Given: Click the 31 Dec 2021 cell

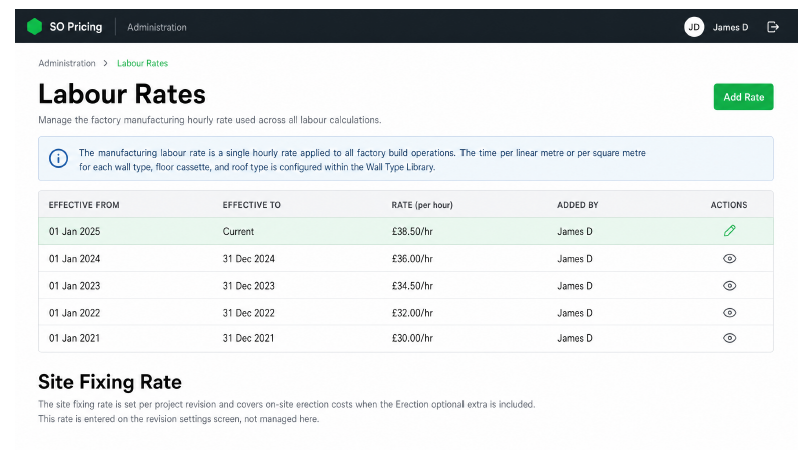Looking at the screenshot, I should pyautogui.click(x=249, y=338).
